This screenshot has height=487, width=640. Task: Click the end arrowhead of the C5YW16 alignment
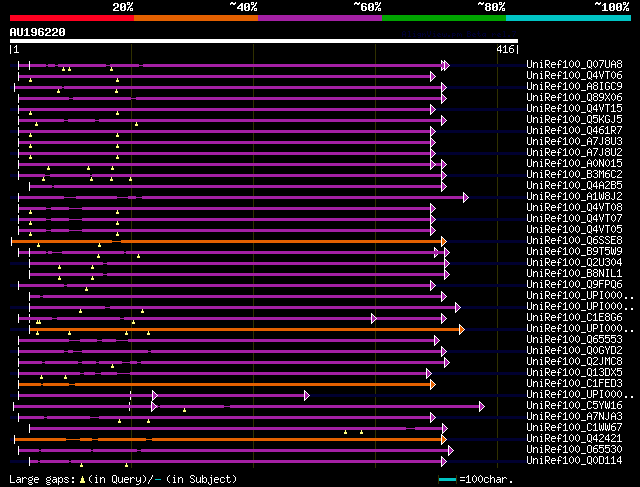[x=482, y=407]
